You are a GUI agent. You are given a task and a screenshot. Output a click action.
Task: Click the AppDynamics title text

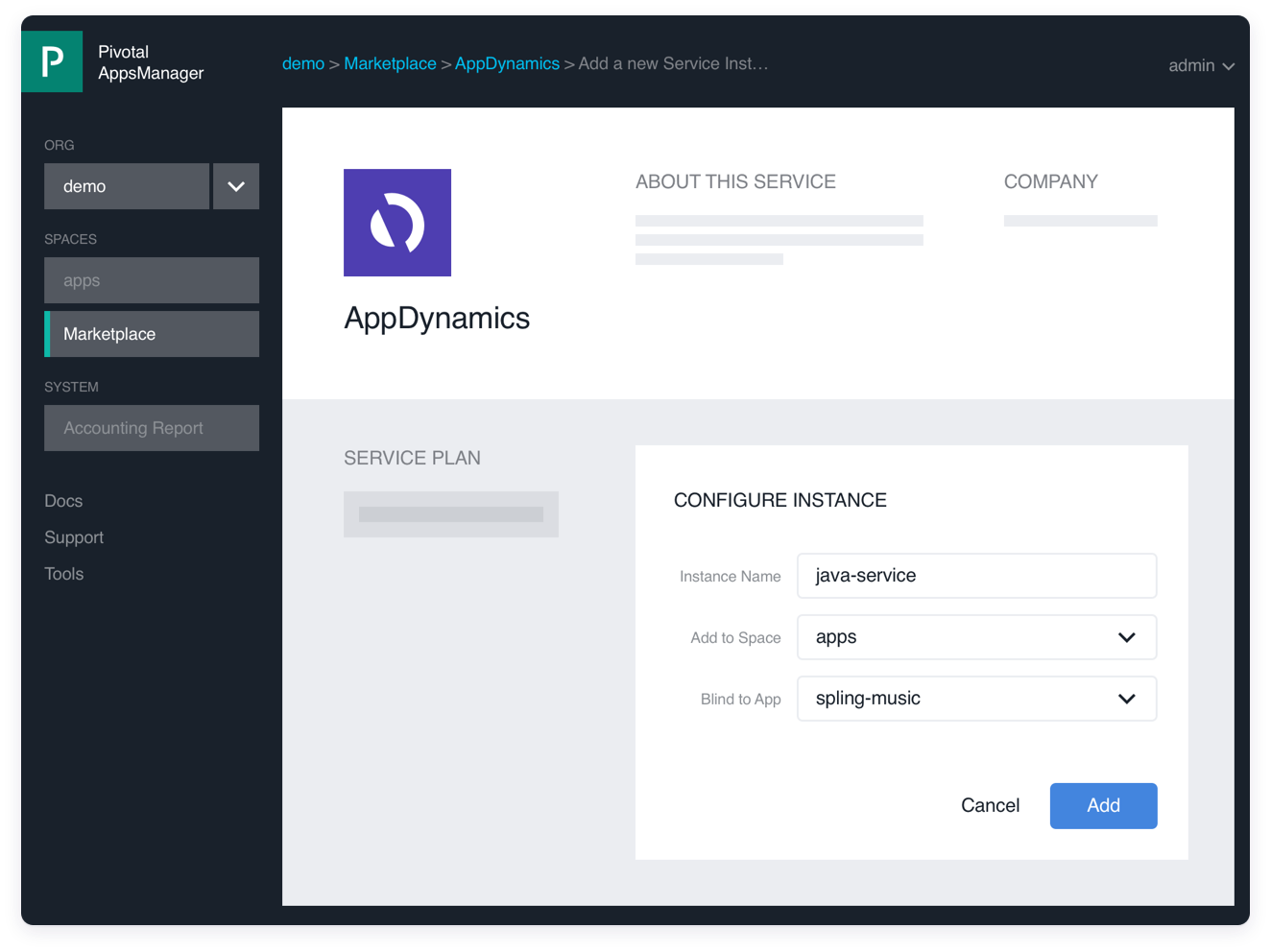click(437, 319)
